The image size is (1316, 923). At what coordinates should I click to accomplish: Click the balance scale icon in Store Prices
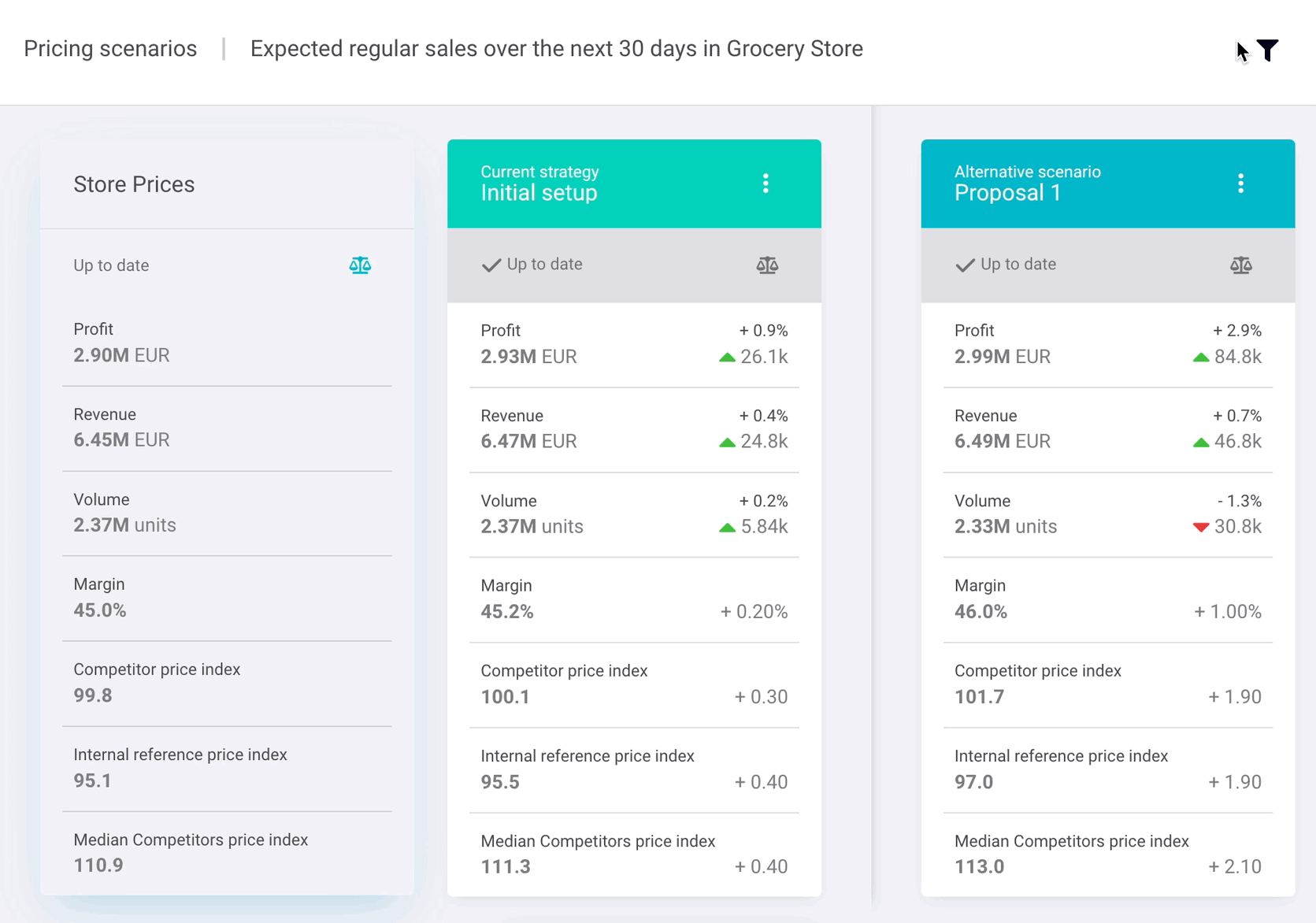coord(360,265)
